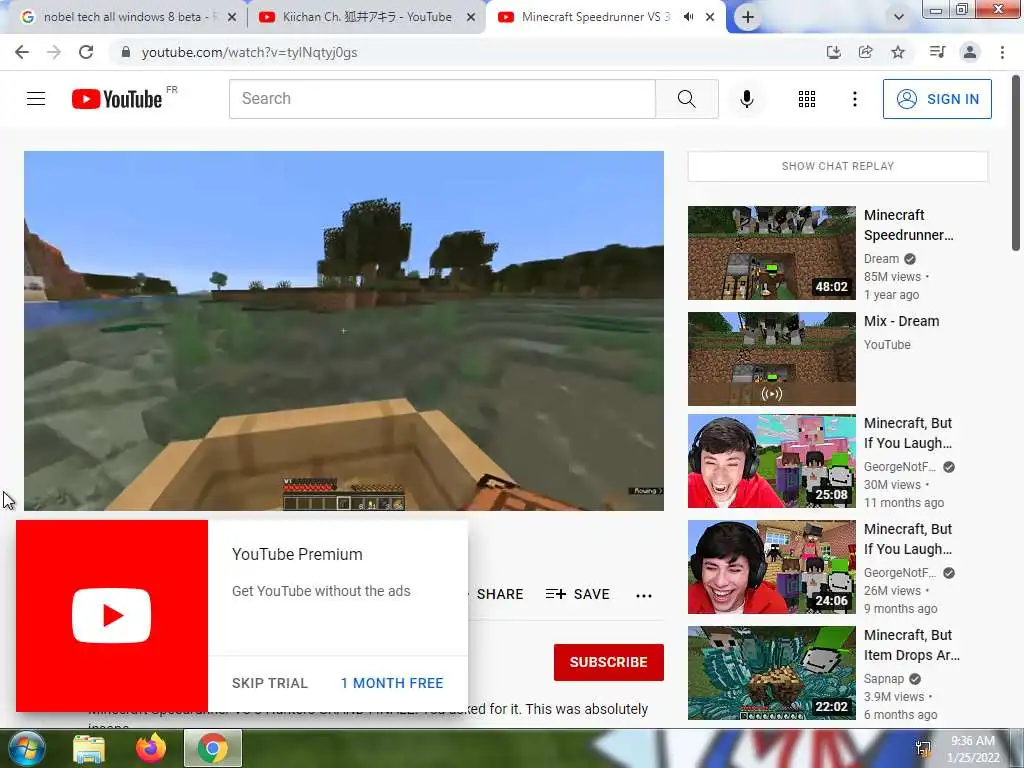This screenshot has width=1024, height=768.
Task: Open the Chrome profile avatar
Action: [x=970, y=52]
